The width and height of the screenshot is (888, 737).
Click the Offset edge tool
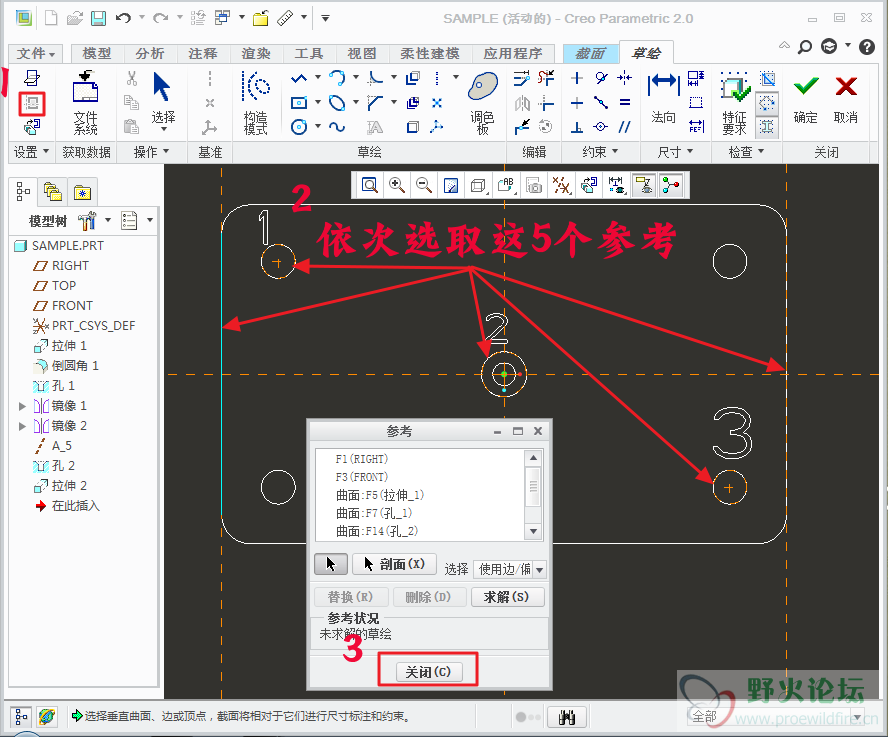(x=413, y=78)
